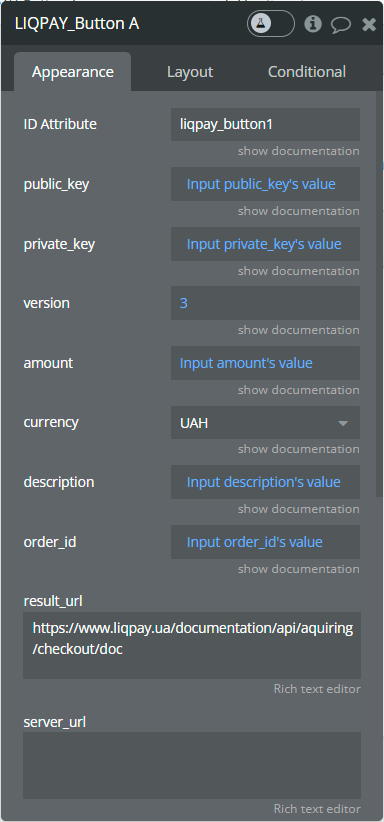Click the private_key value field
384x822 pixels.
[265, 244]
